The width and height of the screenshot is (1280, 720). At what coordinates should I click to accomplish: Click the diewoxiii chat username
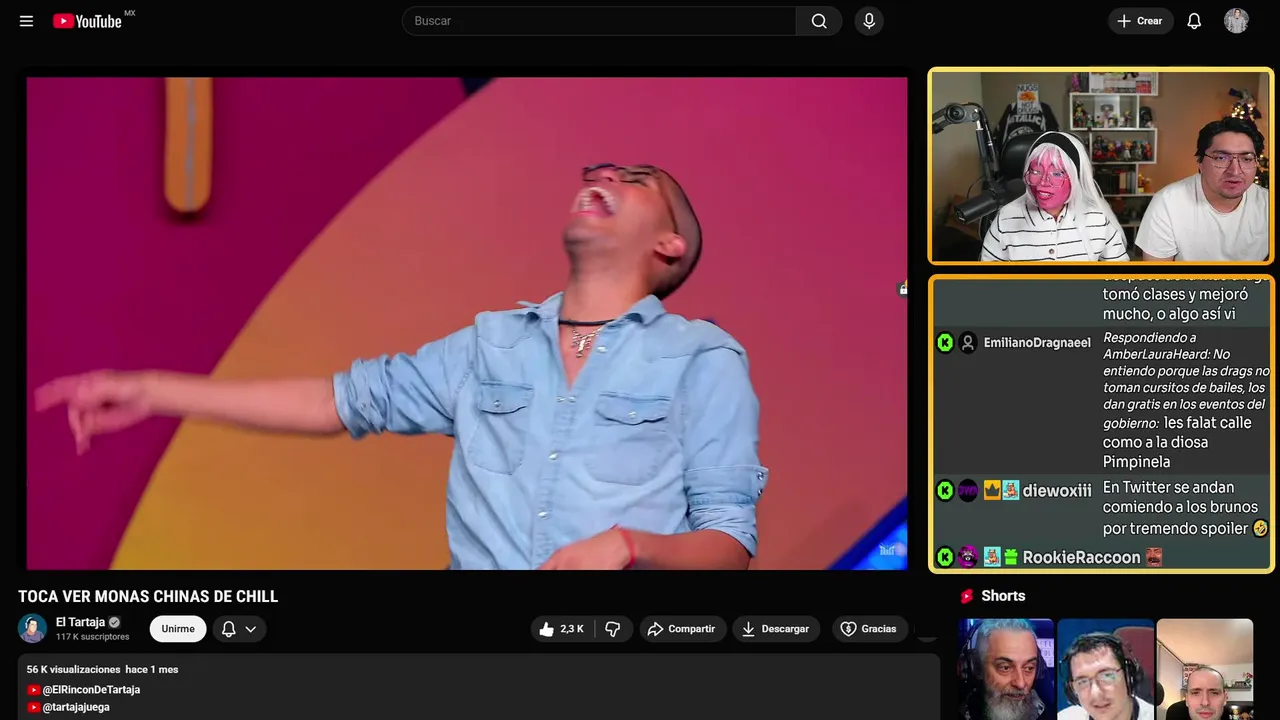coord(1057,491)
